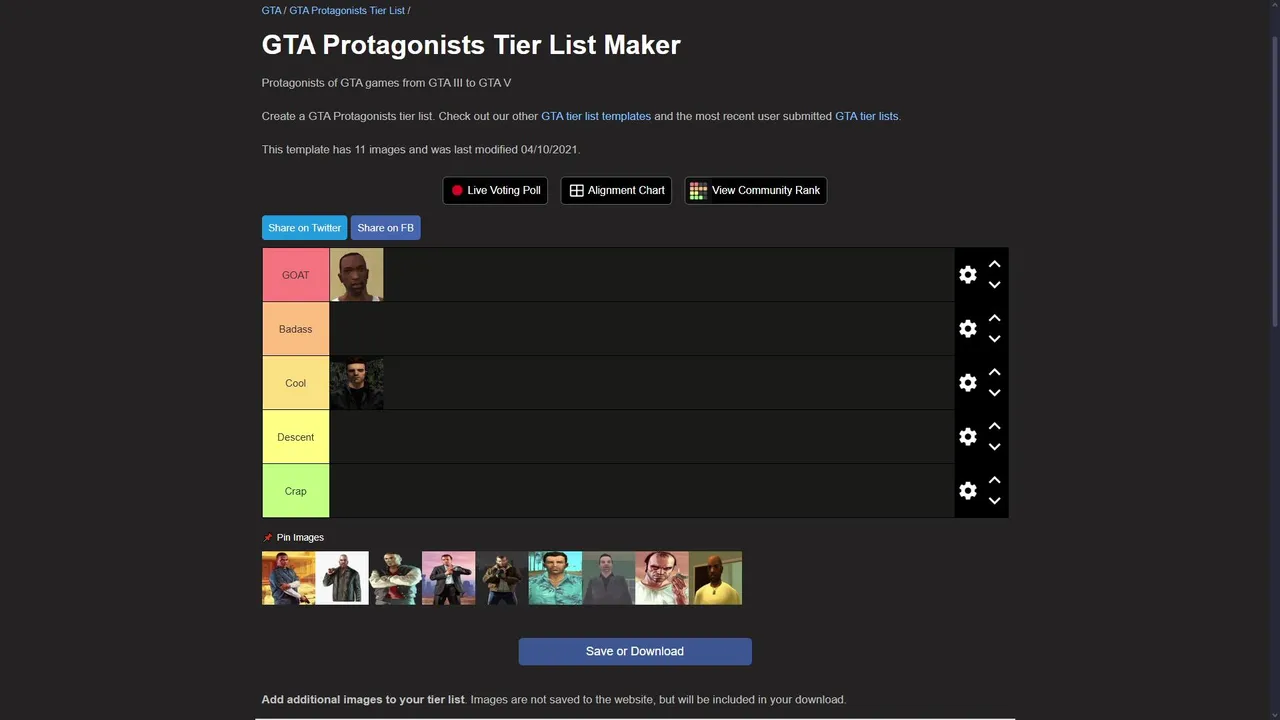Open settings gear for Cool tier

coord(967,383)
